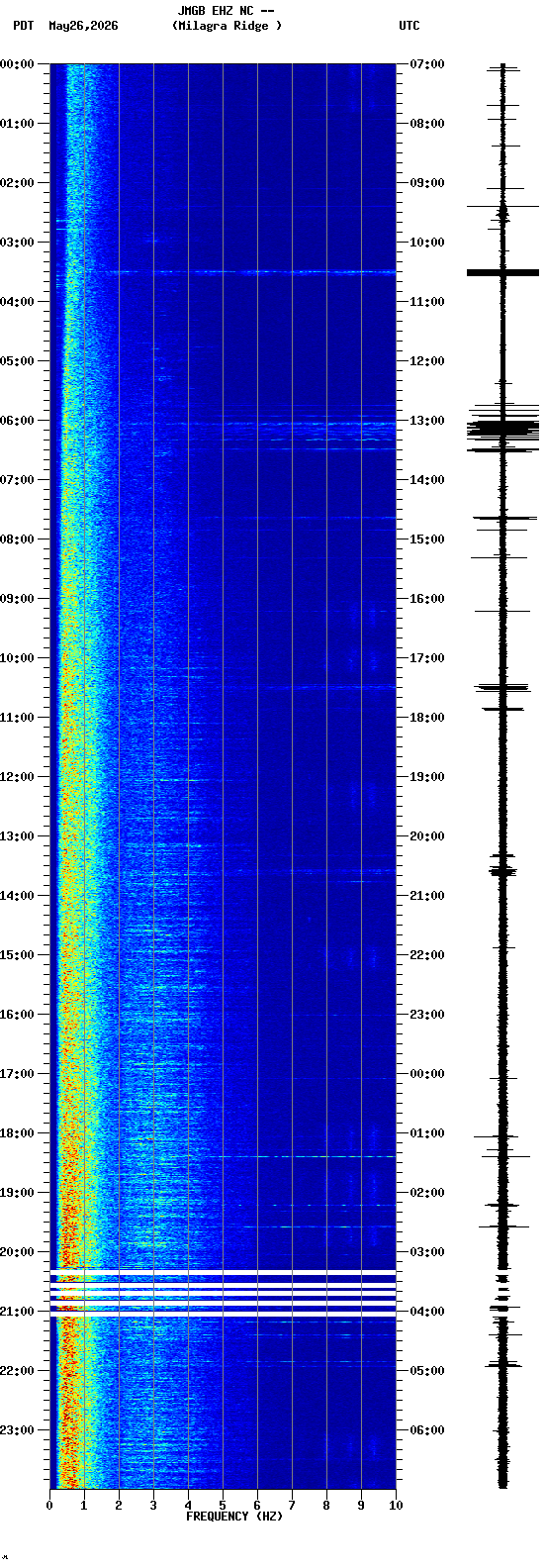Click the date May26,2026
Image resolution: width=546 pixels, height=1568 pixels.
83,26
